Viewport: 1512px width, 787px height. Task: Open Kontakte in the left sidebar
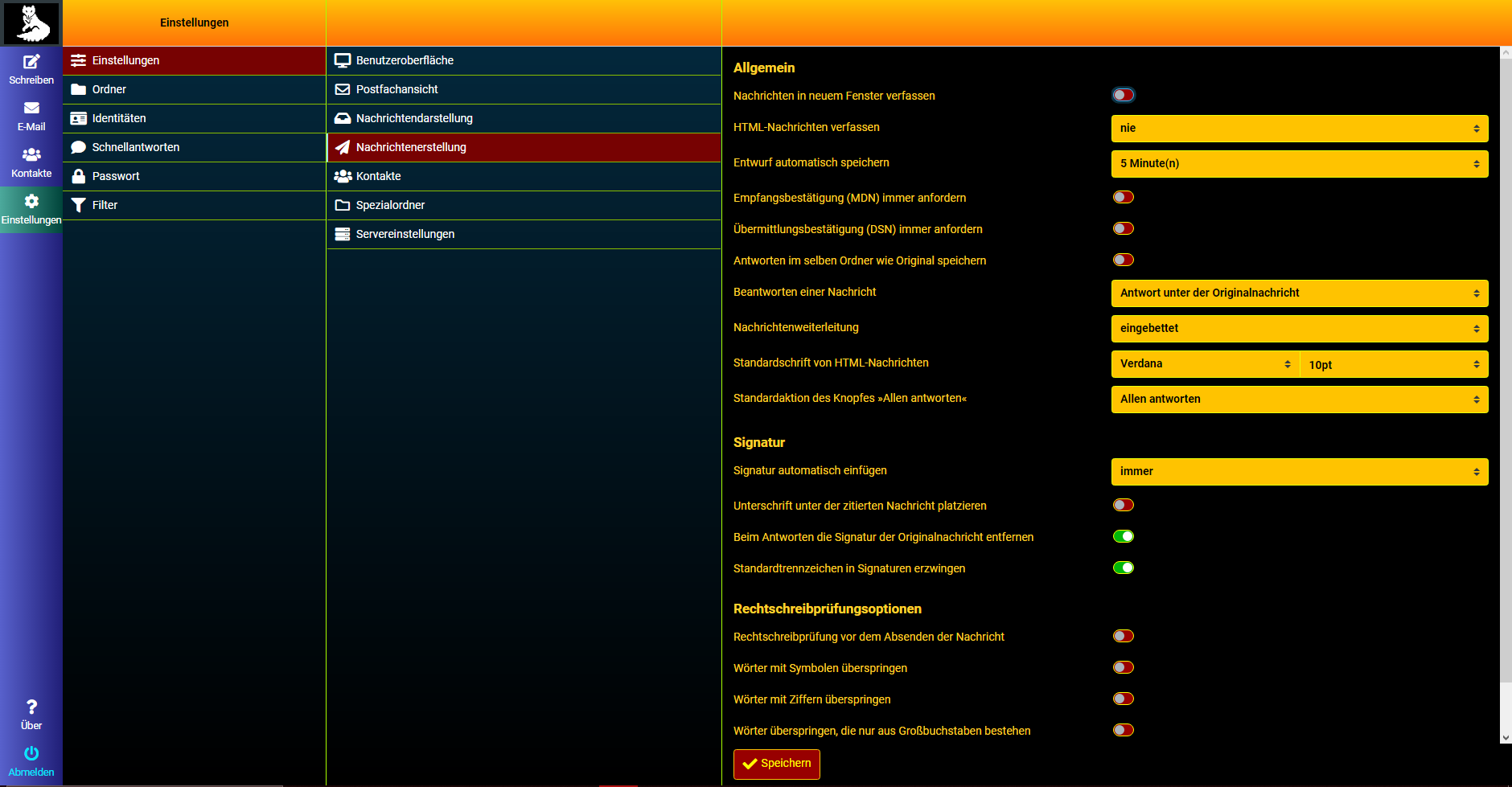(31, 162)
